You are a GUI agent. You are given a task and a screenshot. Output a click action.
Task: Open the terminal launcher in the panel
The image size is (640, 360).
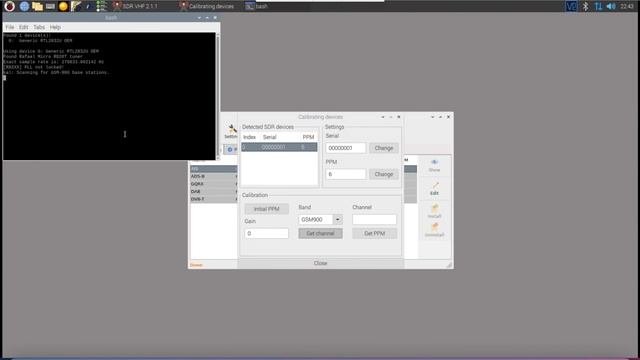[x=50, y=6]
